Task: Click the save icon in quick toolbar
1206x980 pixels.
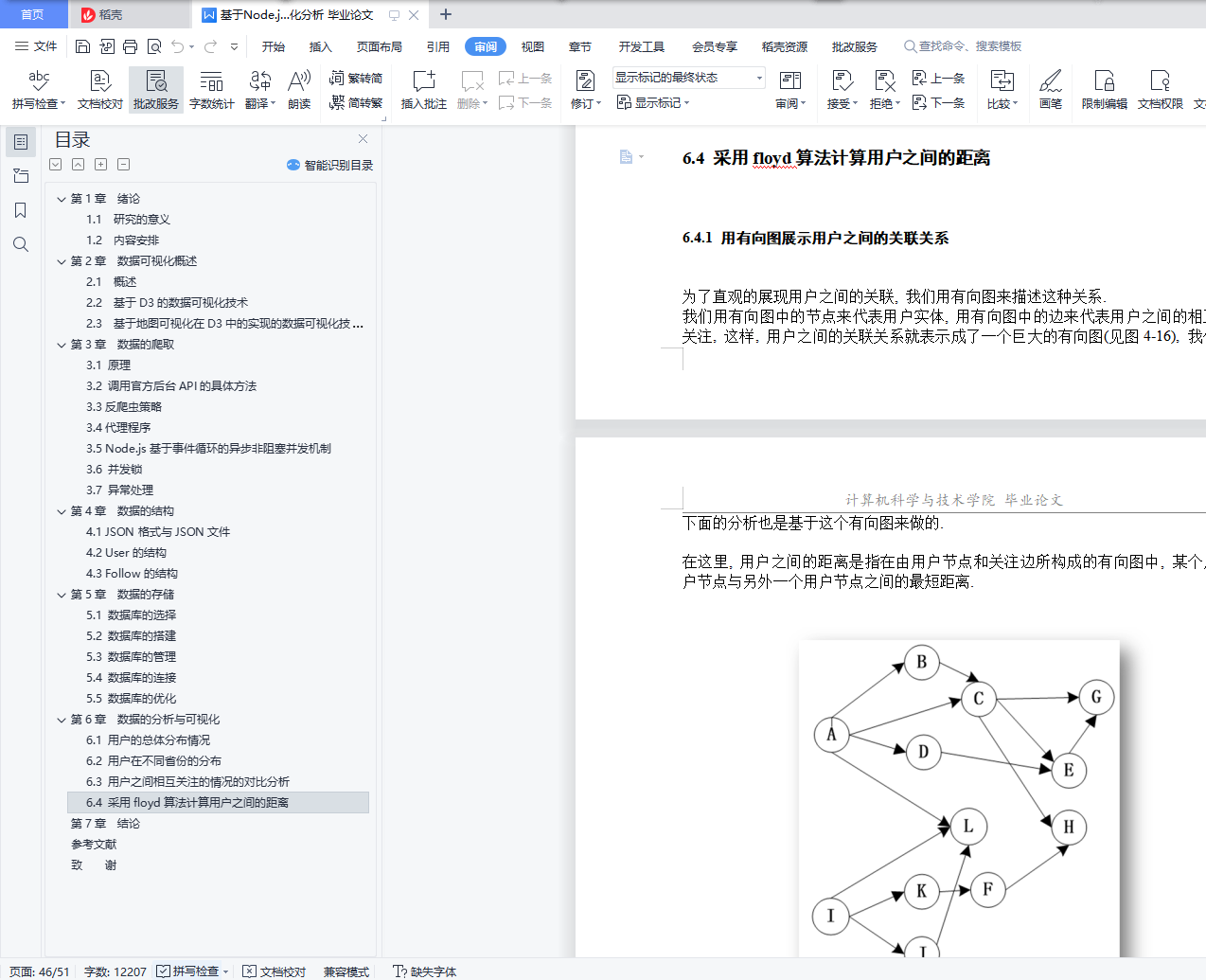Action: point(82,46)
